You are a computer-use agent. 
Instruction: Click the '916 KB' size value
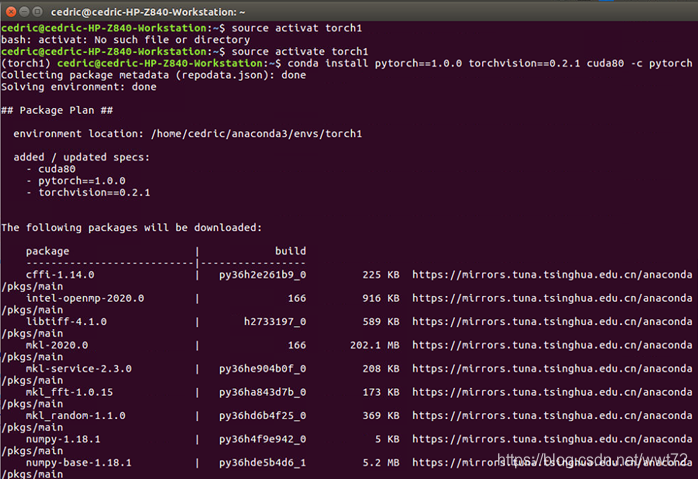point(381,298)
